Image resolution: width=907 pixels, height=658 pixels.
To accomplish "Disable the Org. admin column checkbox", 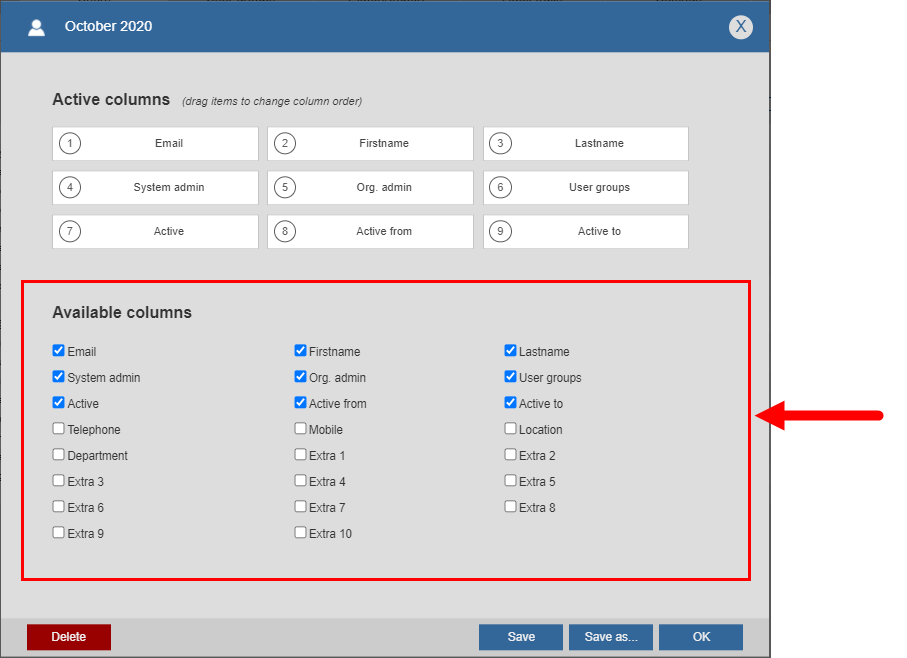I will pyautogui.click(x=300, y=376).
